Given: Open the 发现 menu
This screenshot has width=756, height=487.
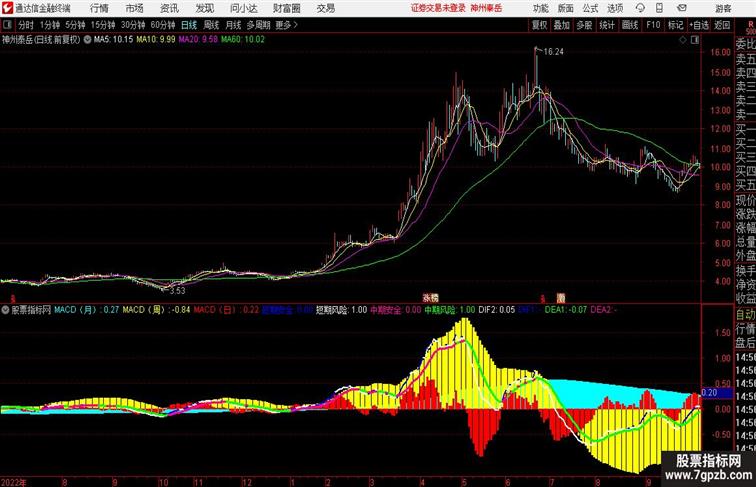Looking at the screenshot, I should 204,8.
